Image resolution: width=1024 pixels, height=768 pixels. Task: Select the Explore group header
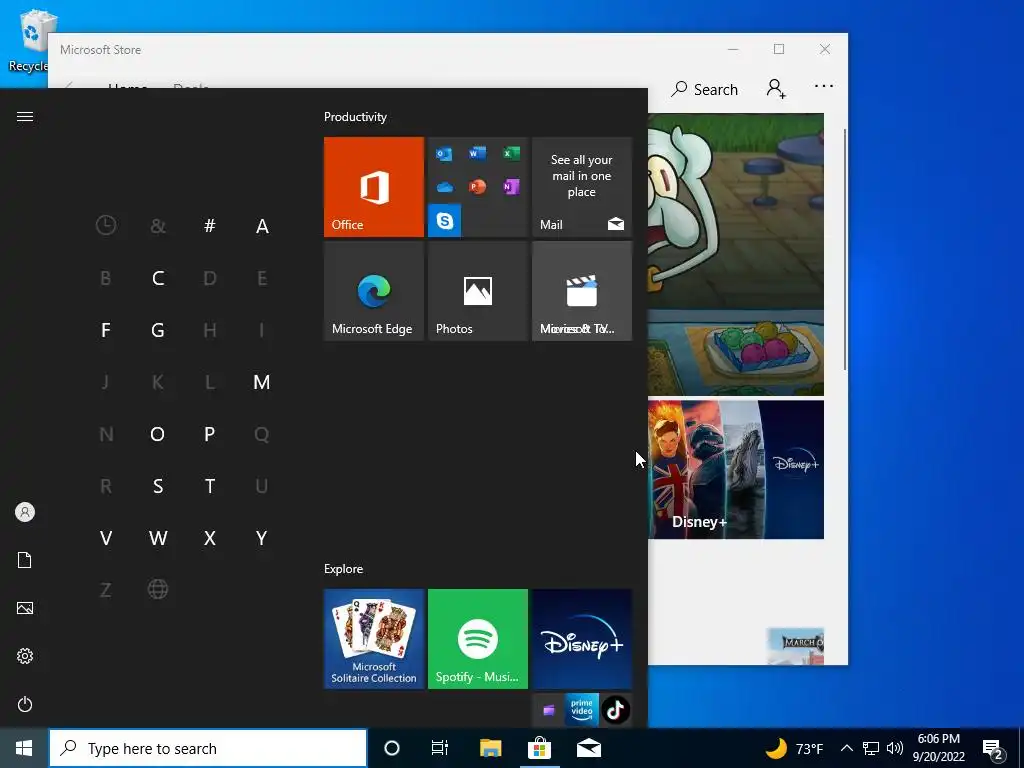click(x=344, y=569)
